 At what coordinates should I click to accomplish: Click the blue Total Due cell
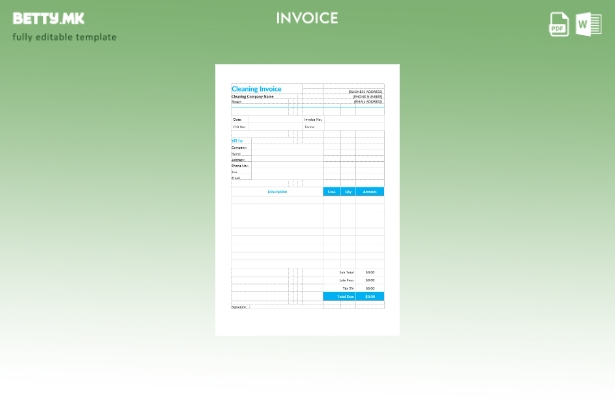pyautogui.click(x=346, y=296)
